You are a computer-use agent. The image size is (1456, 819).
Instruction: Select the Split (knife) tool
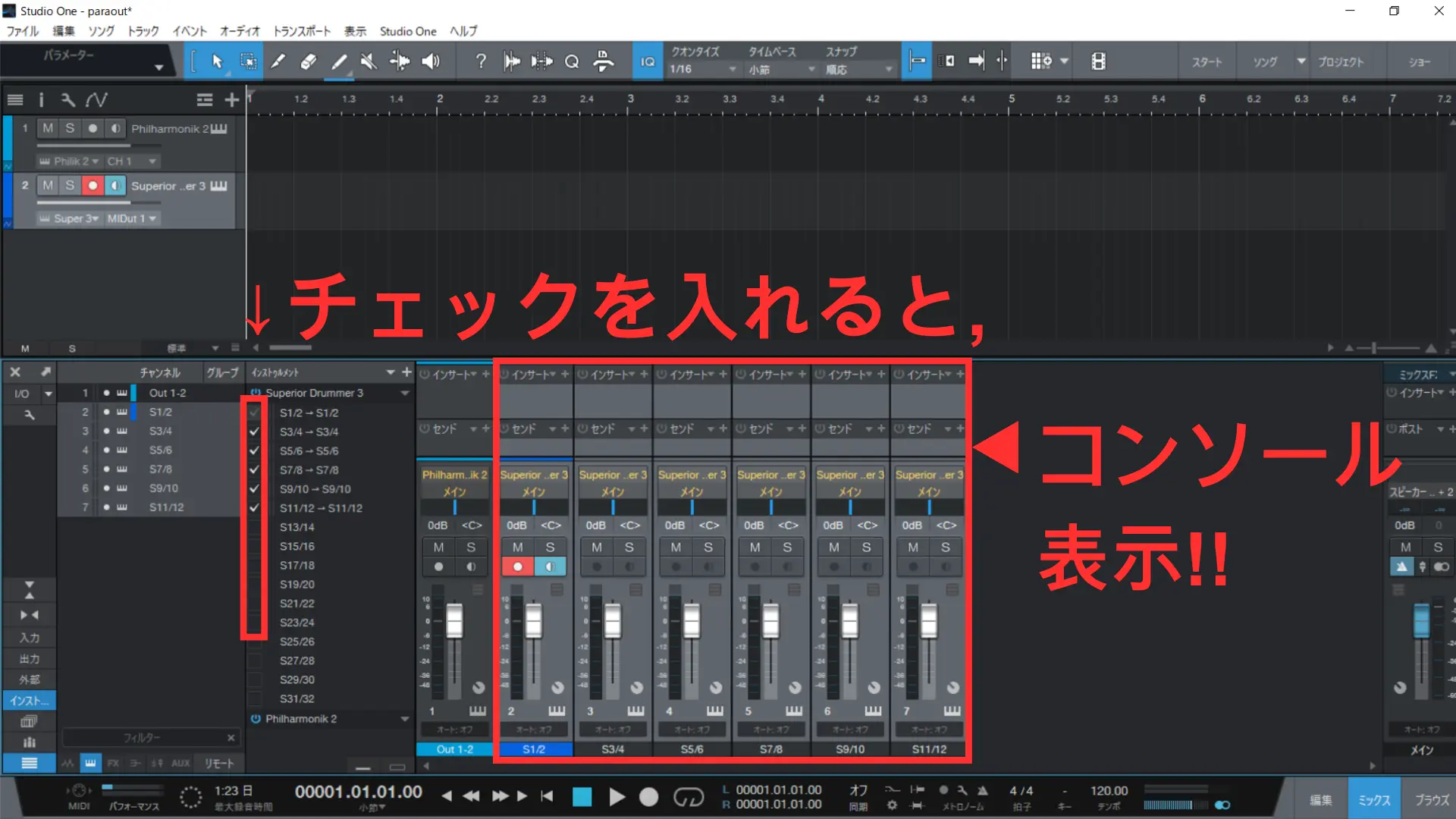click(x=278, y=61)
